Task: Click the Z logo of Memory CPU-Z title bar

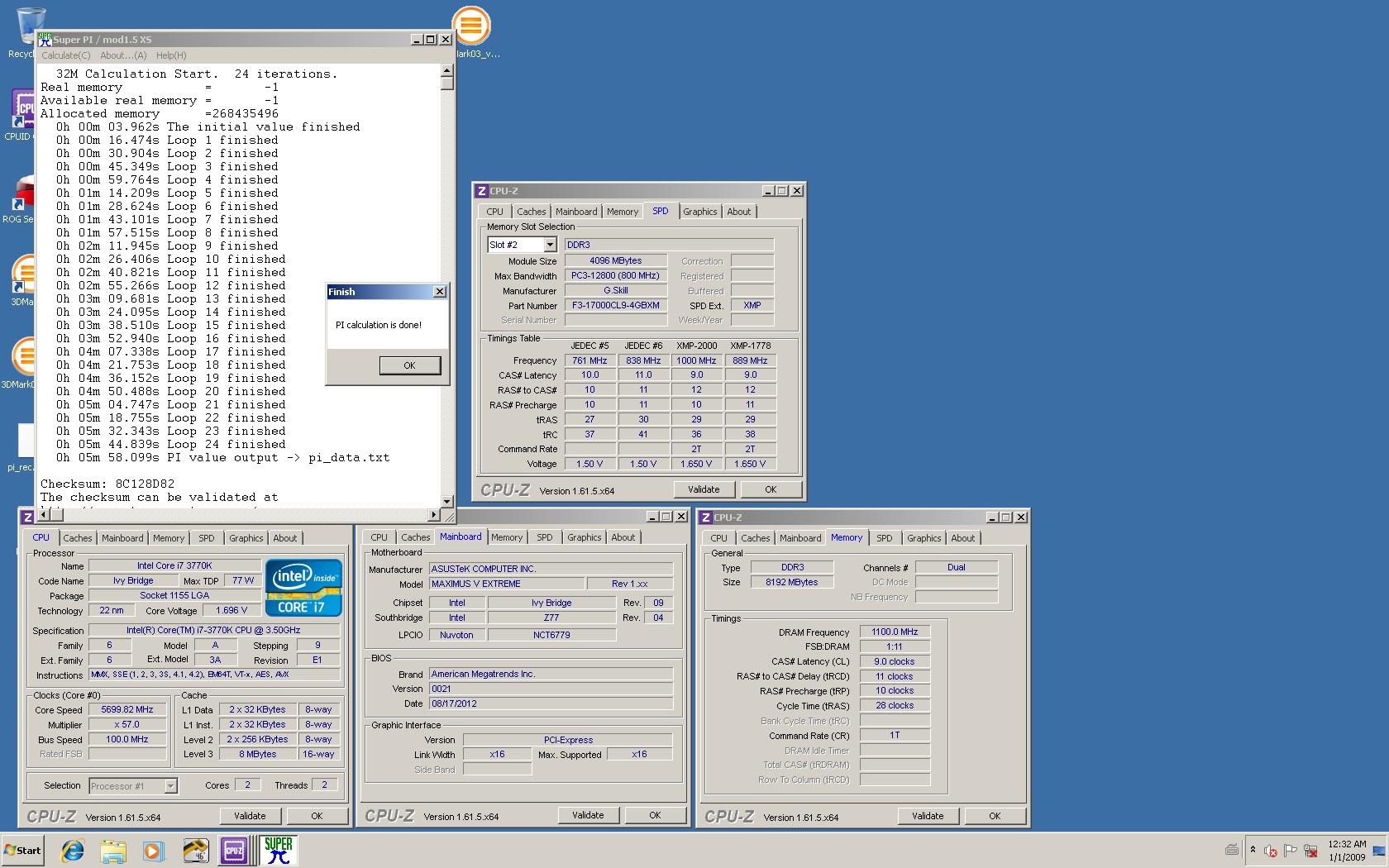Action: [x=706, y=517]
